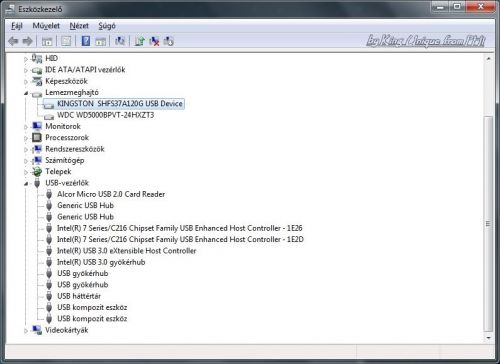Collapse the Lemezmeghajtó node
500x364 pixels.
click(x=26, y=93)
